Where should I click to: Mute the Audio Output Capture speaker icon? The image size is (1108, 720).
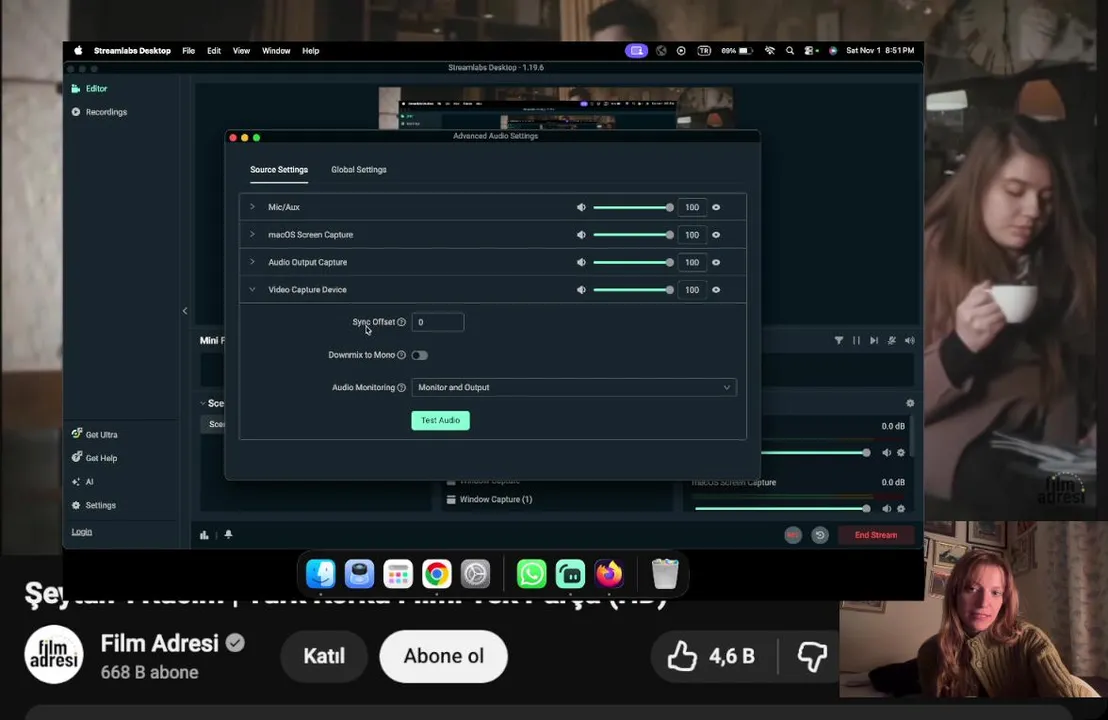[581, 262]
